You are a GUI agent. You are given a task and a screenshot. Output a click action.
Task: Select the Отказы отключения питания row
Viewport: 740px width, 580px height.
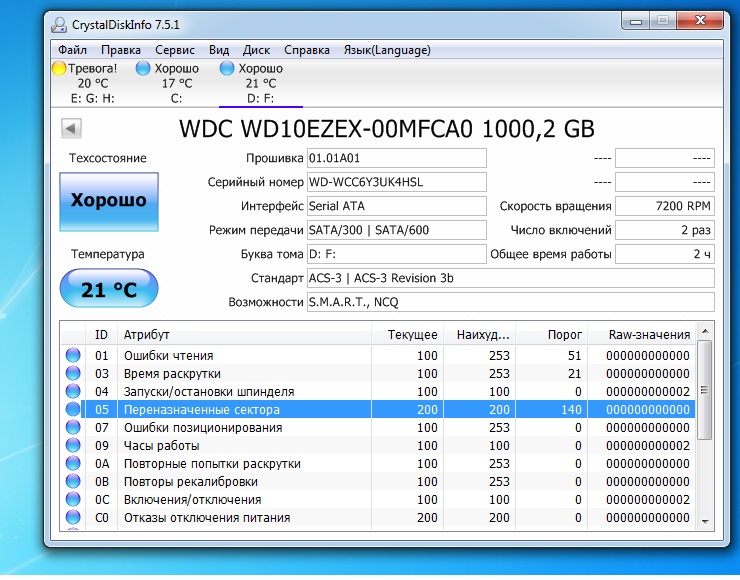378,517
